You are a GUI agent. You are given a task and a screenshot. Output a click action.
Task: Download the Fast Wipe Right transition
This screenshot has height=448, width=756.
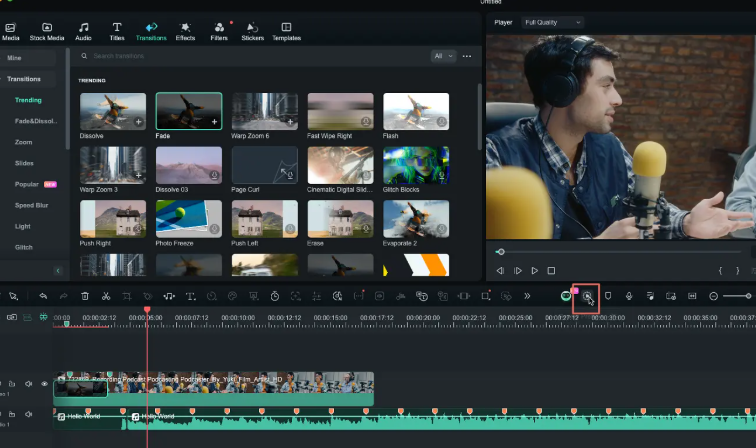(366, 122)
